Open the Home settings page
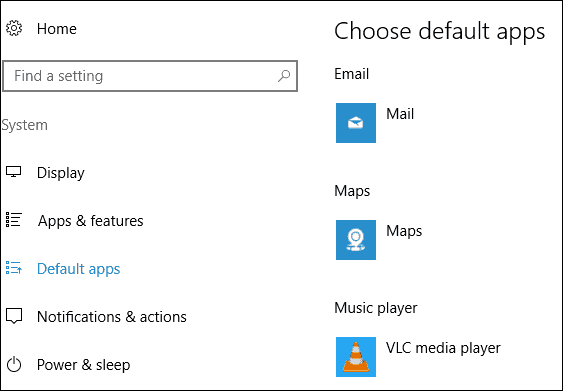Image resolution: width=563 pixels, height=391 pixels. 57,29
